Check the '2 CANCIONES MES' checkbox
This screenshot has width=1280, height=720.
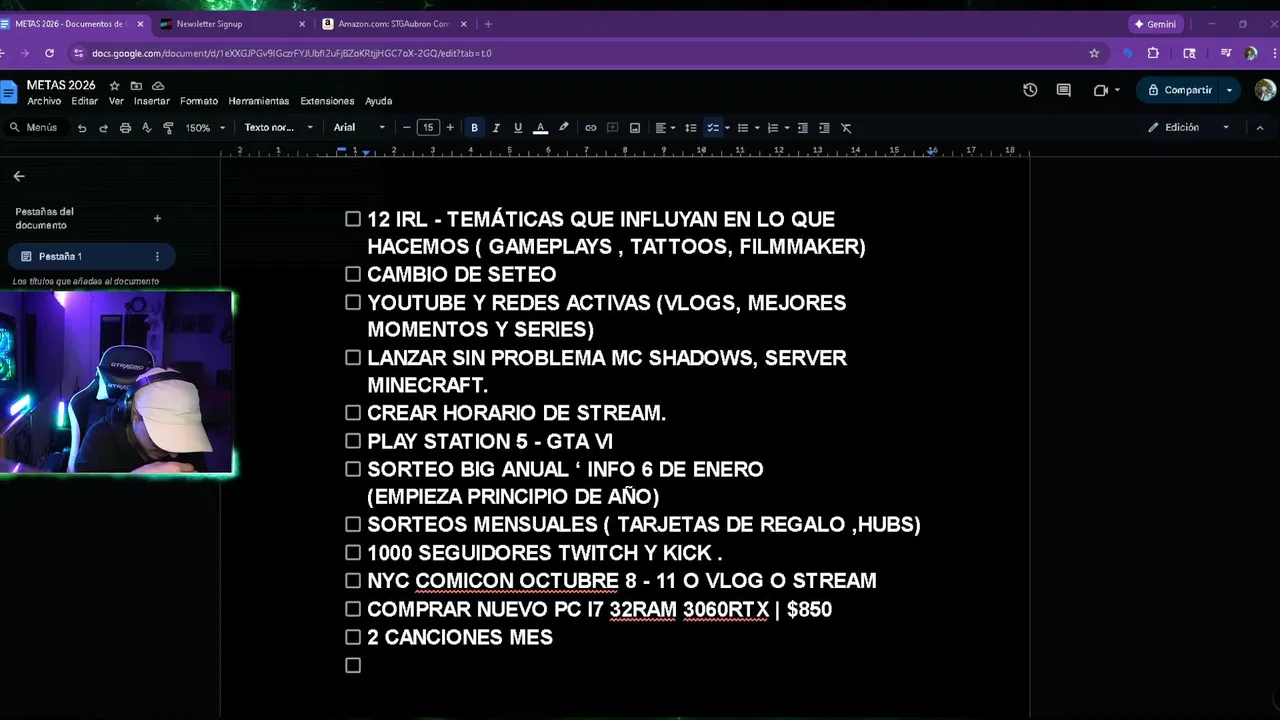pos(353,637)
